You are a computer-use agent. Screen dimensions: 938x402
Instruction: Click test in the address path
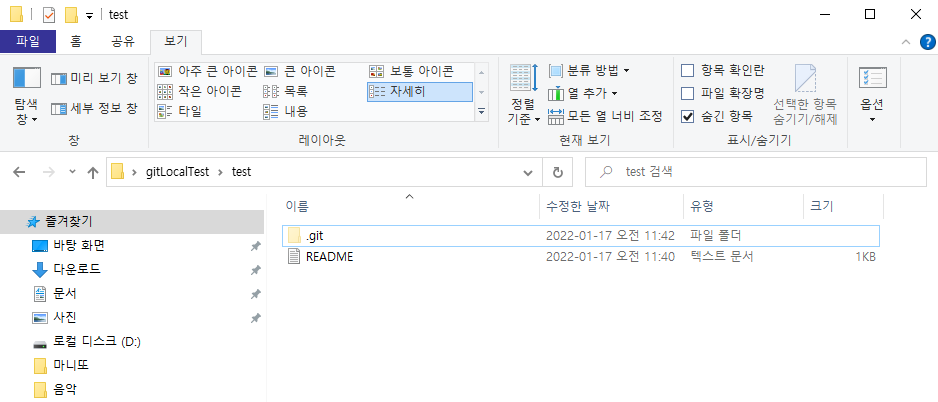[241, 172]
